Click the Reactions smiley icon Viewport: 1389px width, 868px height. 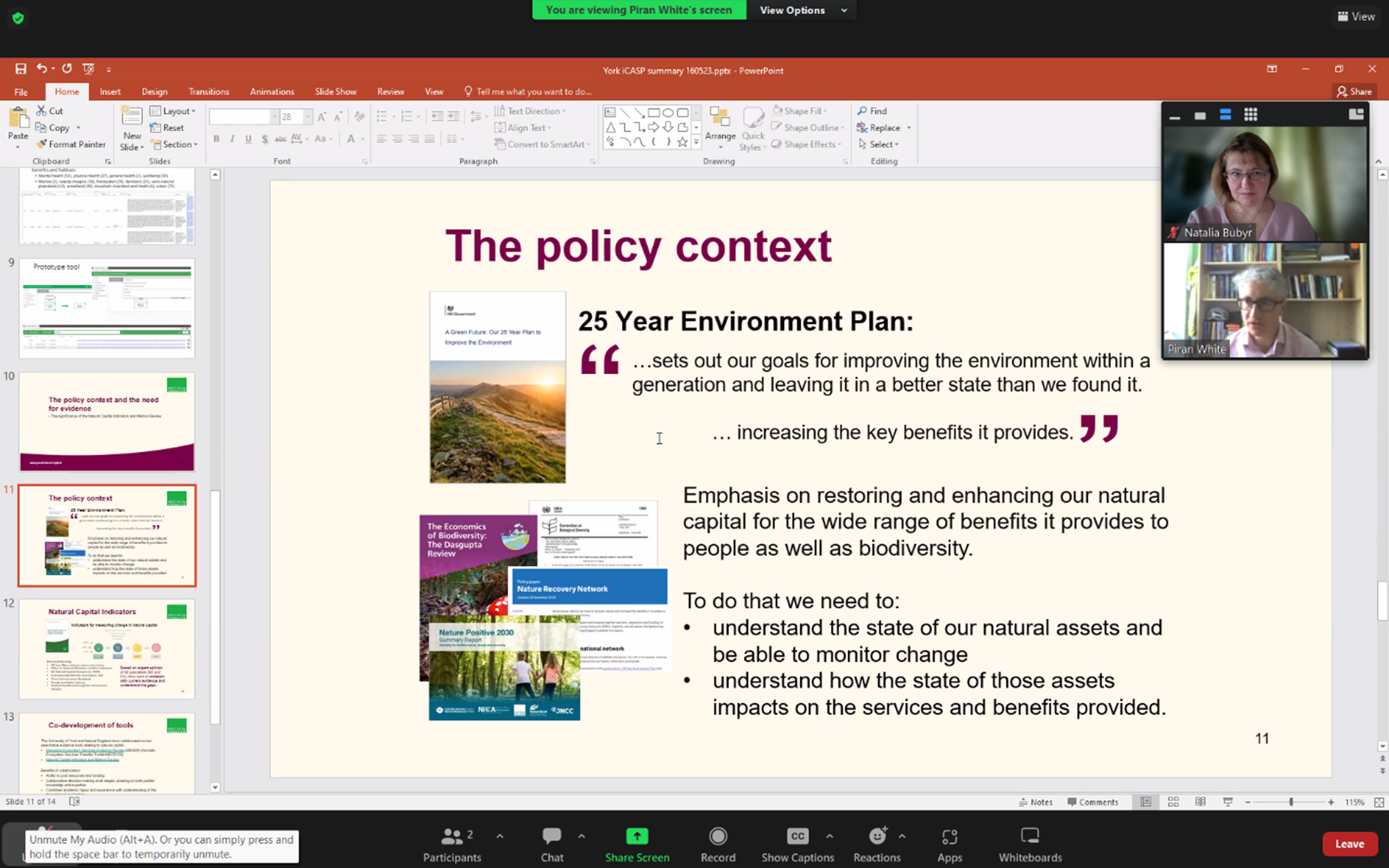(877, 837)
